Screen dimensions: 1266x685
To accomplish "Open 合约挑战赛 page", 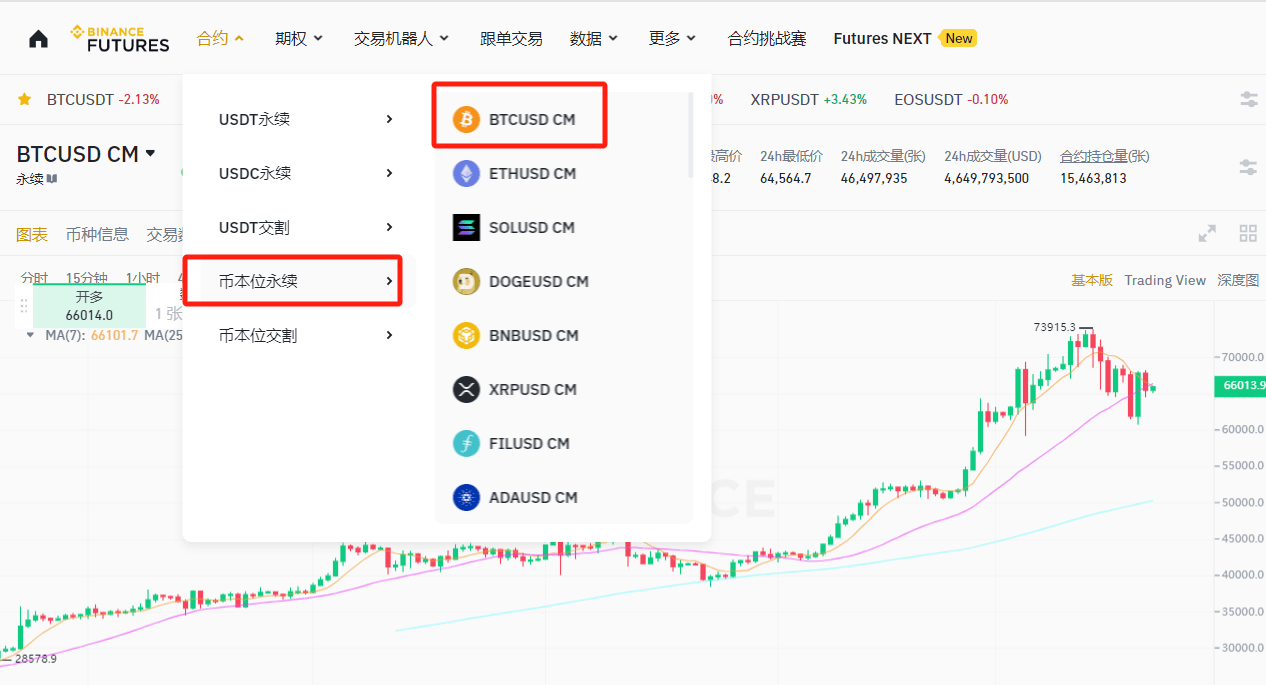I will (767, 38).
